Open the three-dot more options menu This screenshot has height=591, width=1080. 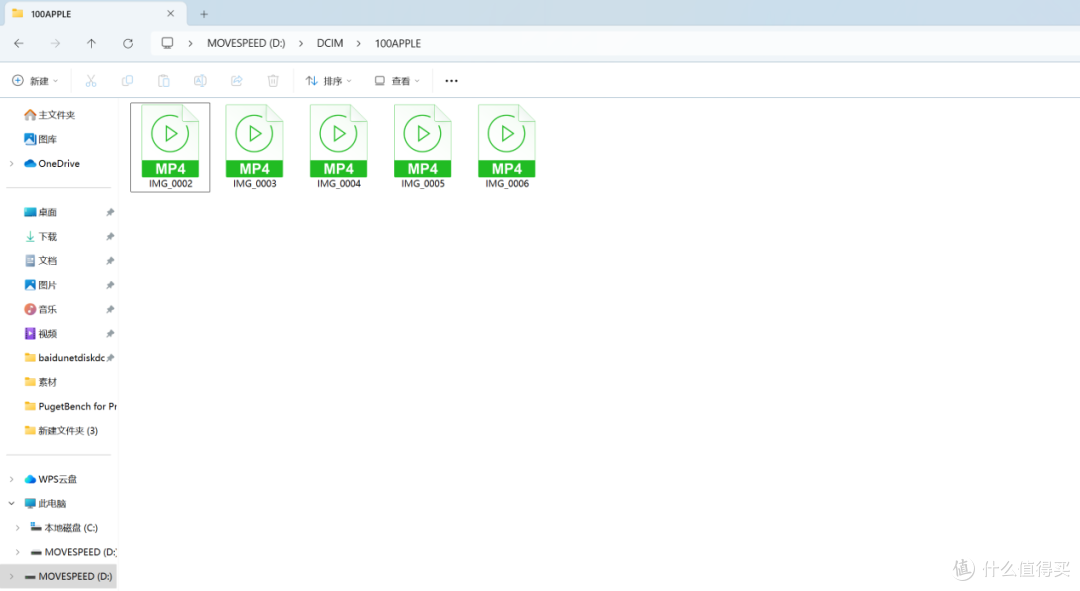pos(451,81)
